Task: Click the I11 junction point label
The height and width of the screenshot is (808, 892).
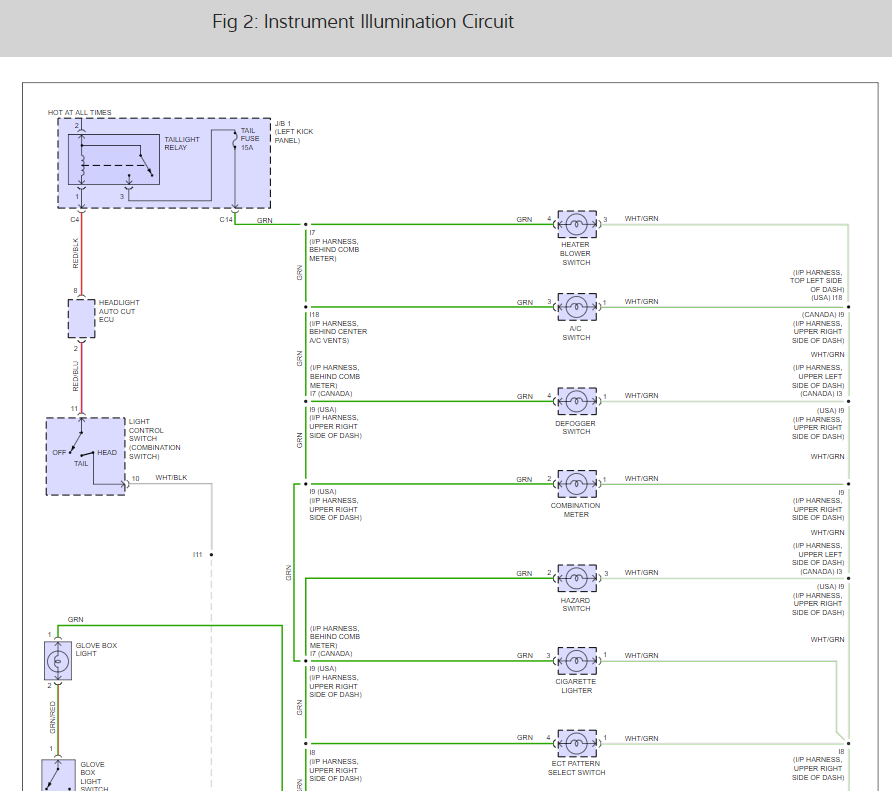Action: click(x=198, y=554)
